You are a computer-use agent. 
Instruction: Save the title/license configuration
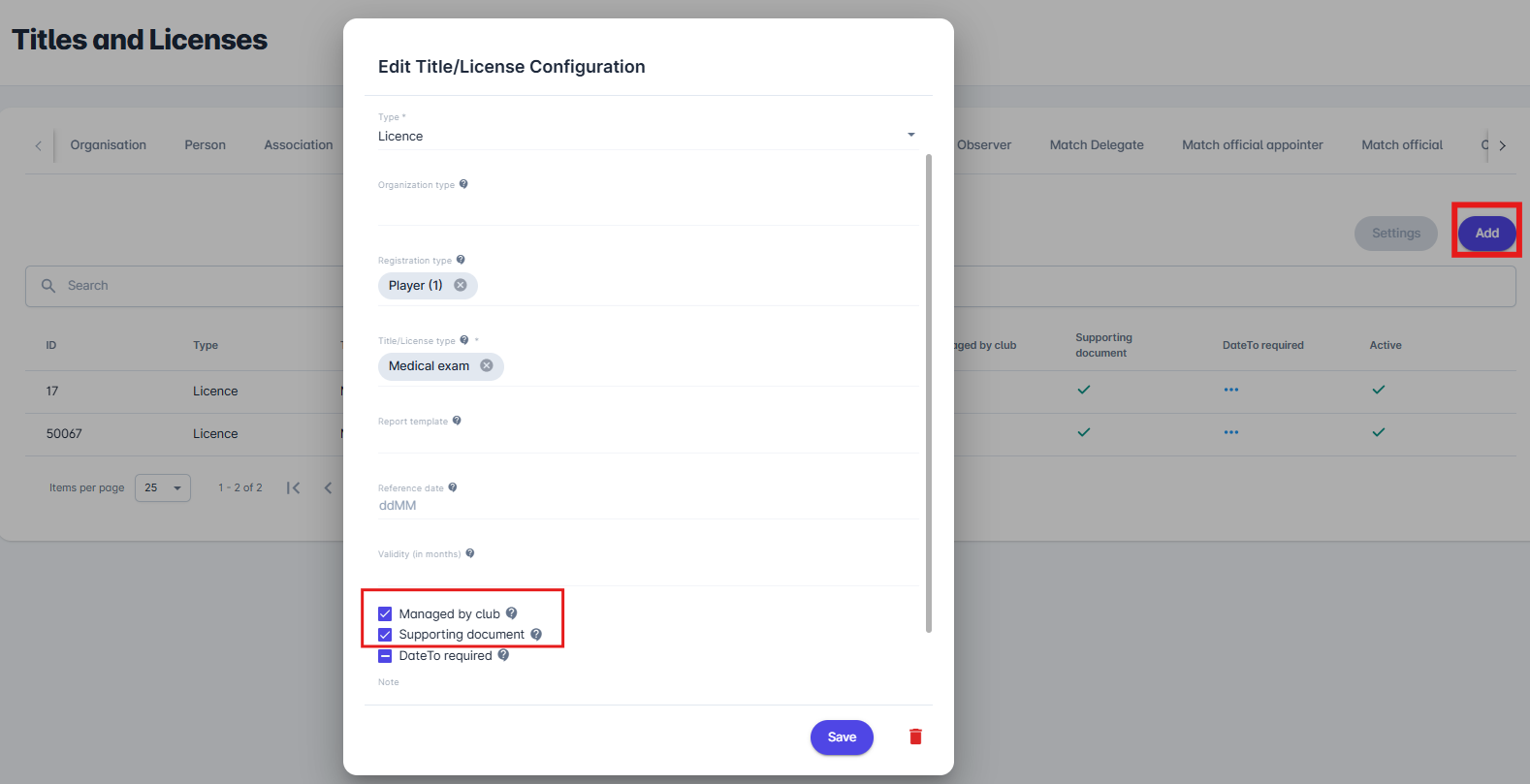click(842, 737)
